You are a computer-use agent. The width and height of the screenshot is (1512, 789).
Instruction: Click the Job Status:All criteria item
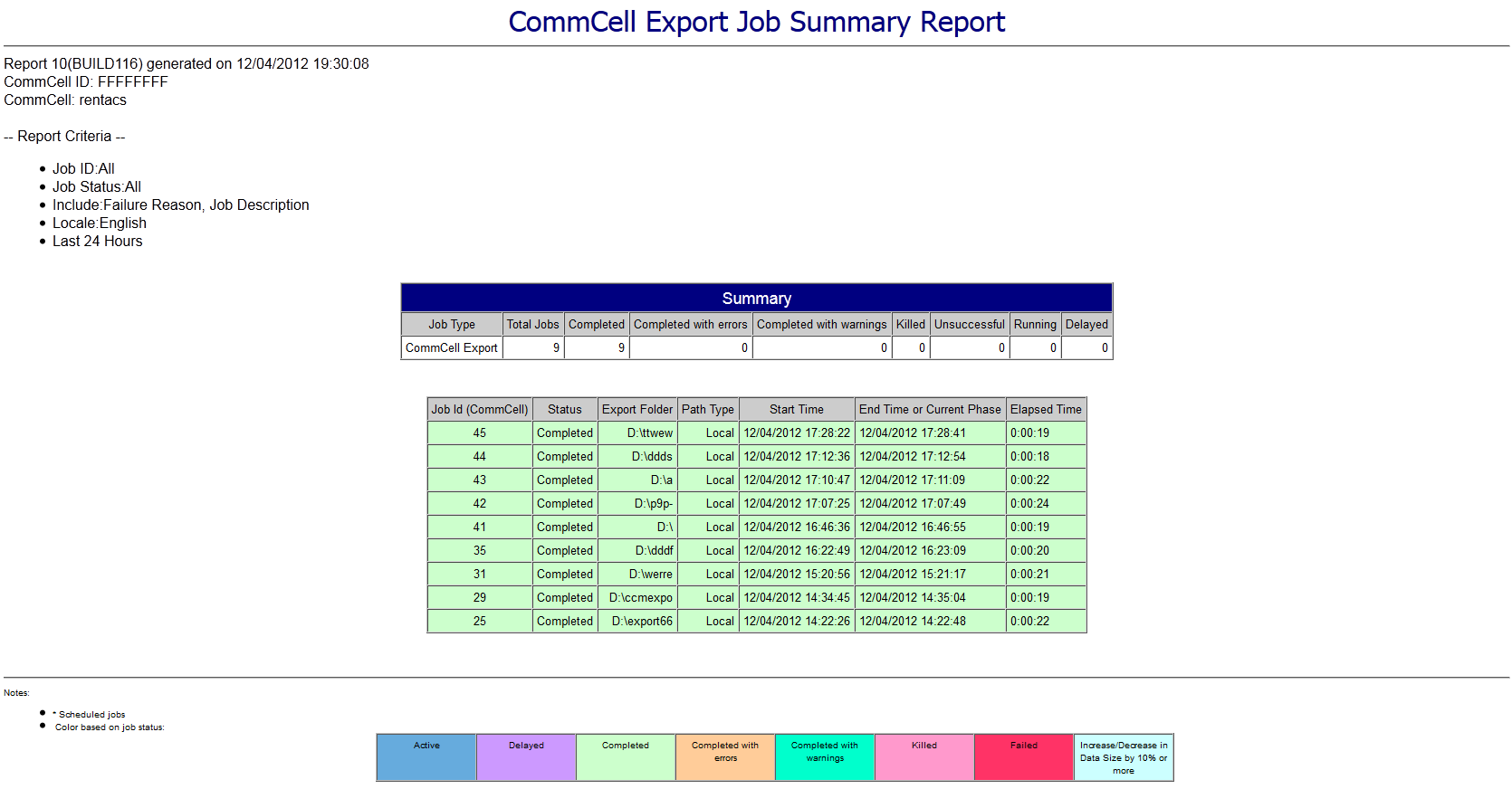coord(97,186)
